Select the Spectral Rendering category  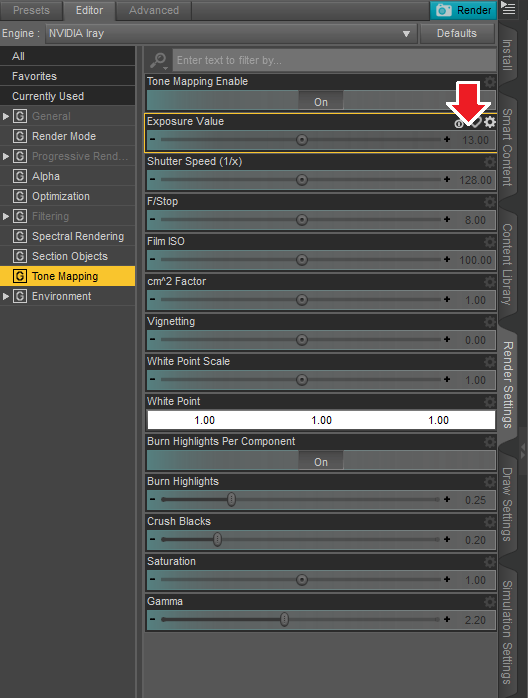[68, 236]
